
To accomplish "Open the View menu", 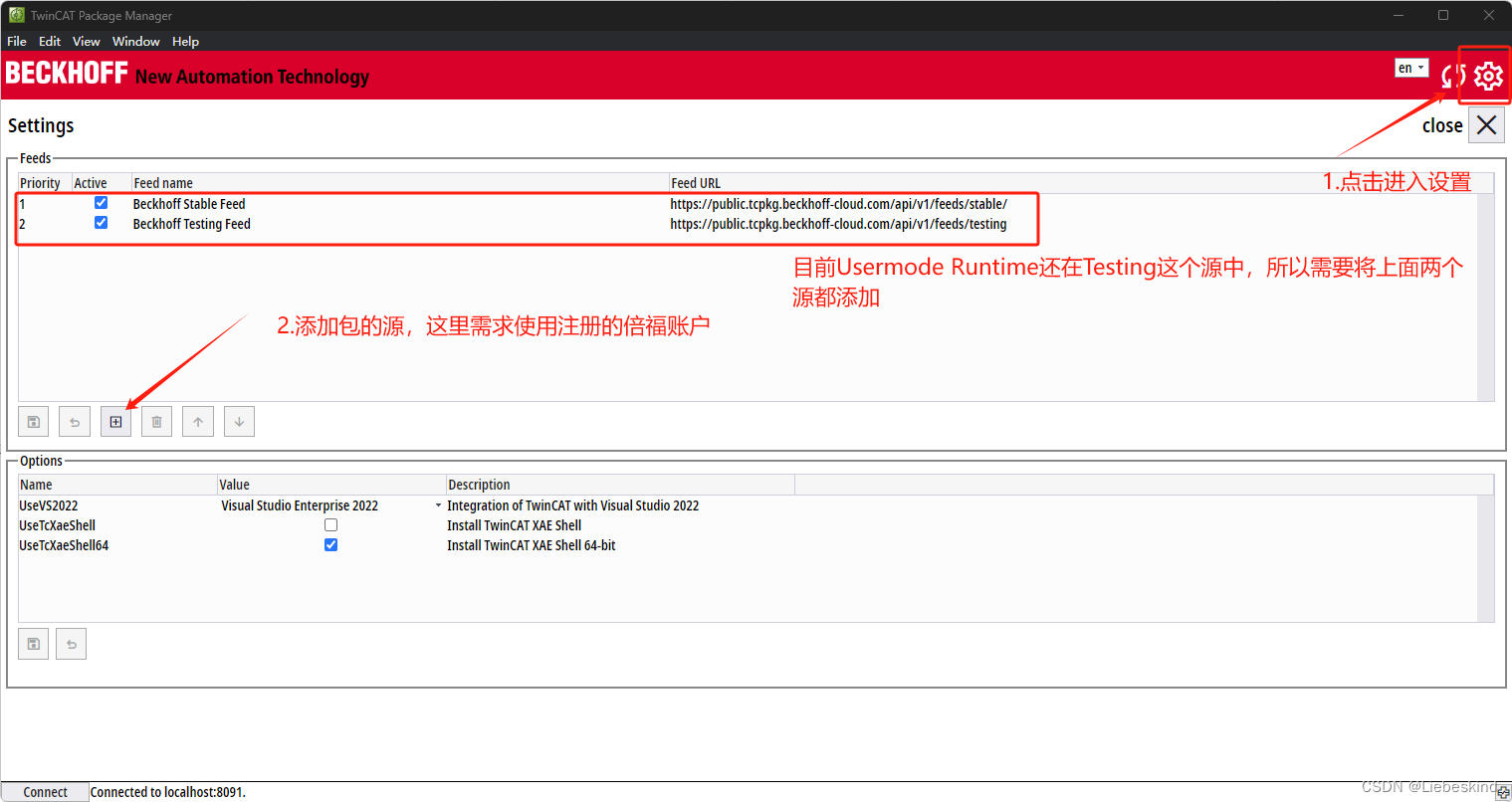I will point(87,41).
